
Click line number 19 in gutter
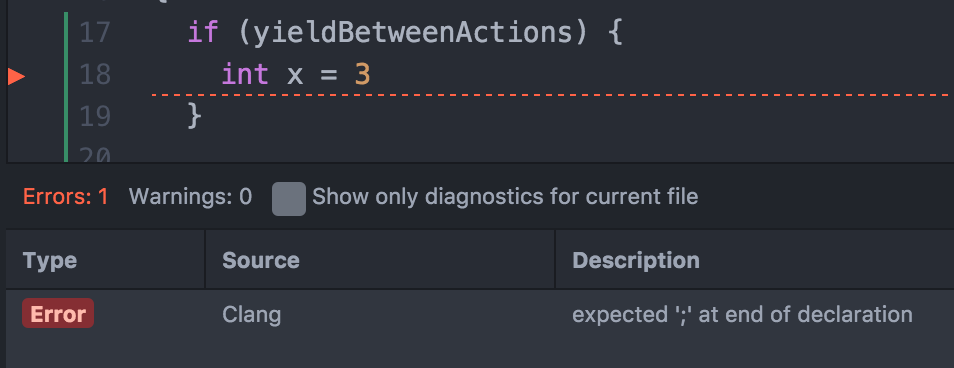95,116
